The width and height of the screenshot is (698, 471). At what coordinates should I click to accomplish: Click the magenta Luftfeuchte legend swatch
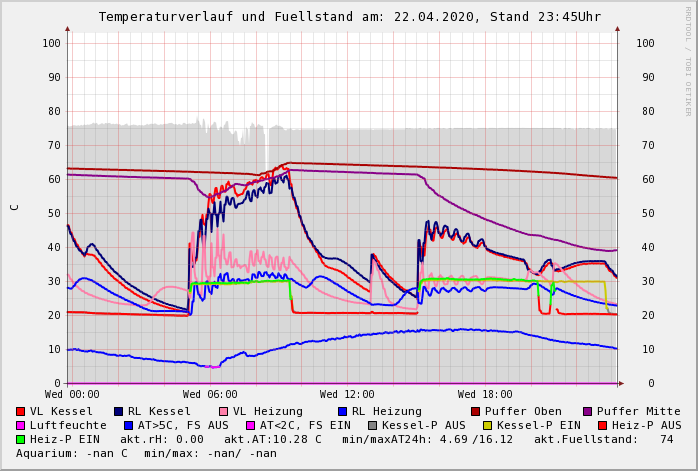[x=21, y=425]
